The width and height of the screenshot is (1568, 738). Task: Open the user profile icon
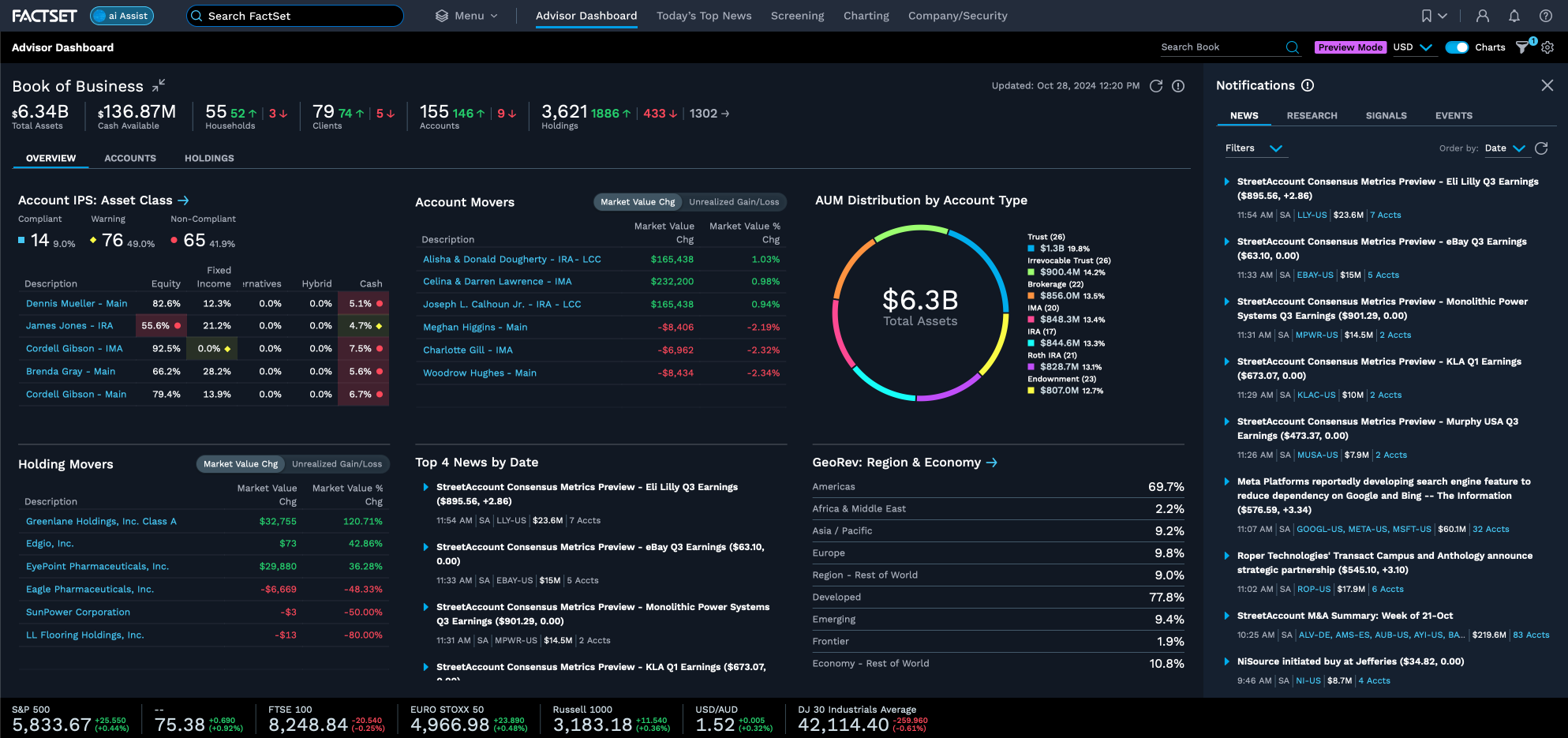coord(1483,16)
